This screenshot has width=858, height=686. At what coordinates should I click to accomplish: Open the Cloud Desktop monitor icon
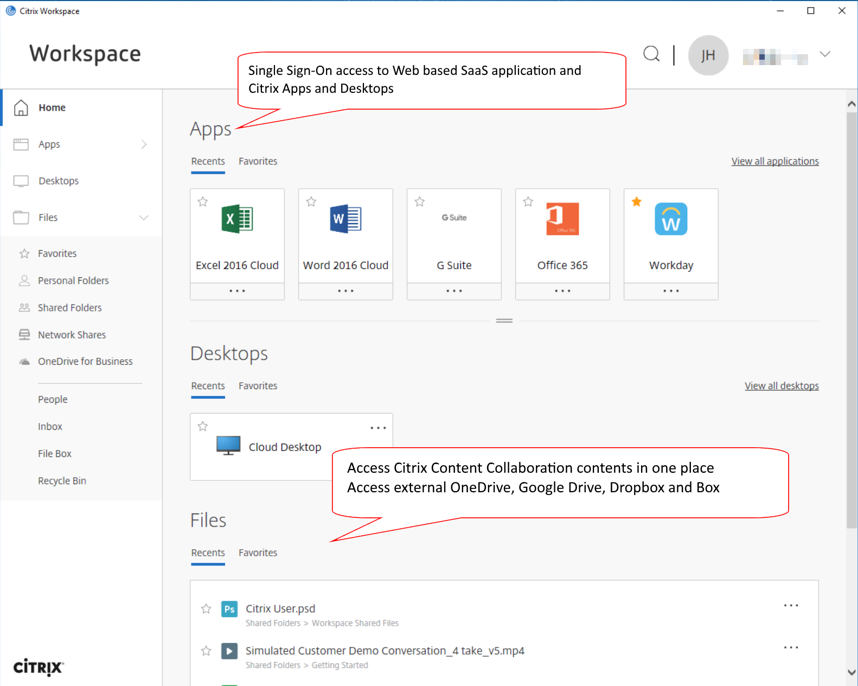point(228,446)
